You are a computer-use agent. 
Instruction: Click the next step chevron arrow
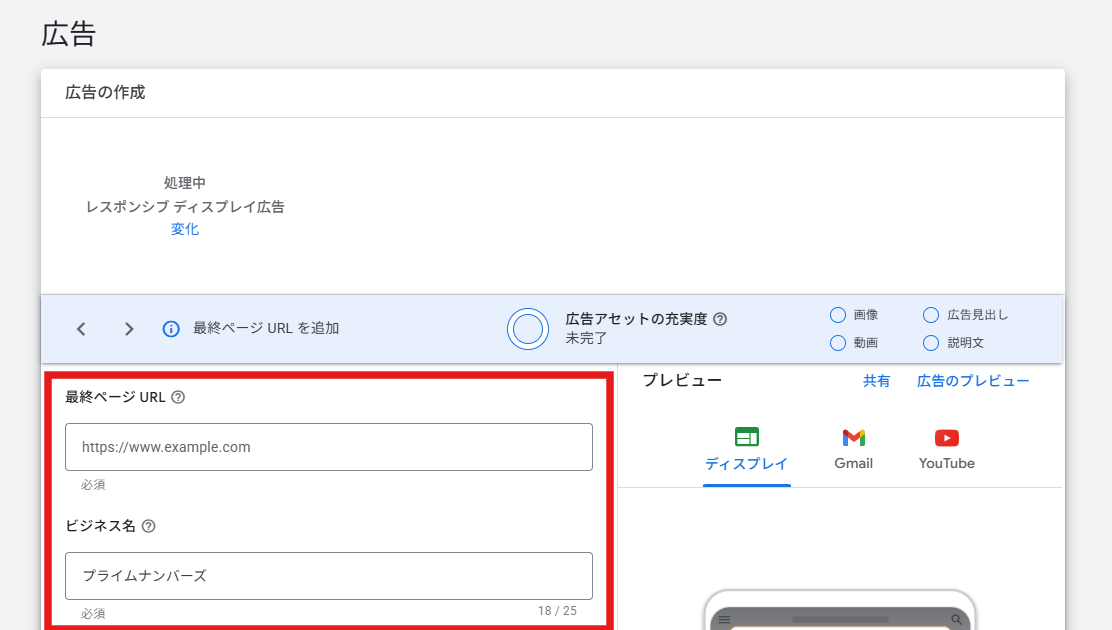[x=128, y=329]
